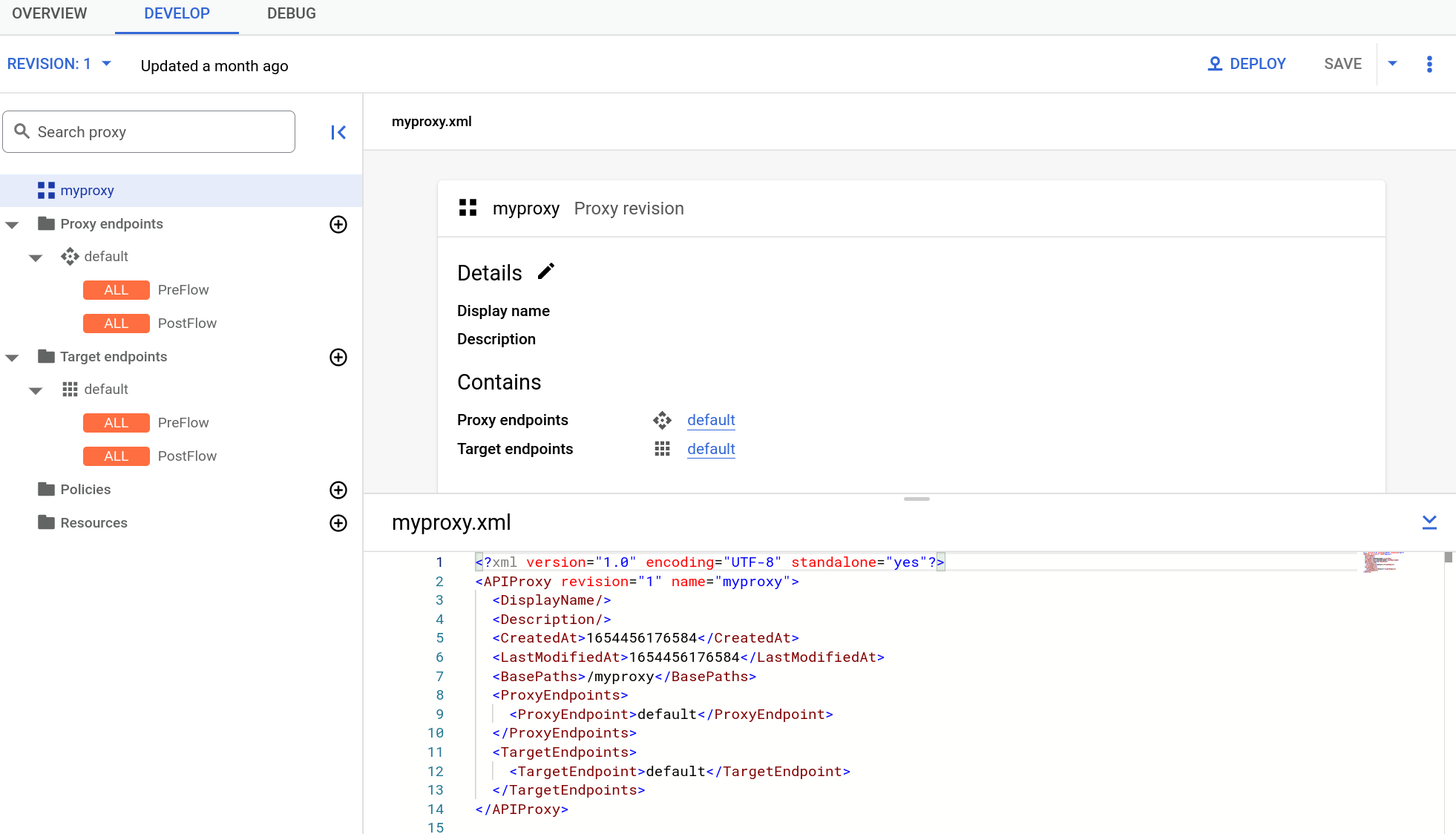Screen dimensions: 1456x834
Task: Click the default Proxy endpoint link
Action: (711, 419)
